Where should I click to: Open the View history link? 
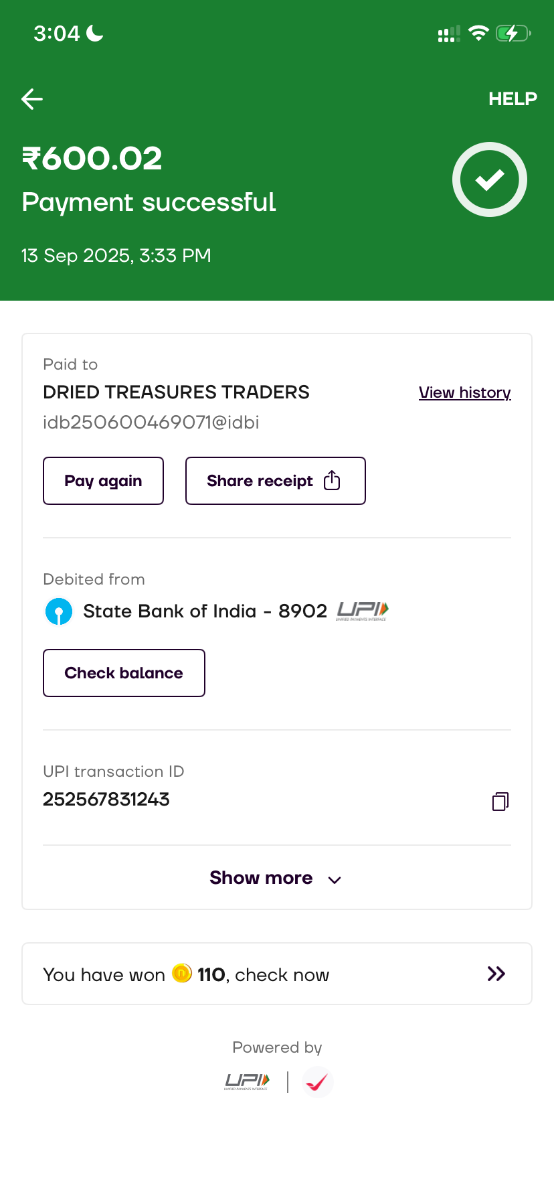(x=465, y=393)
